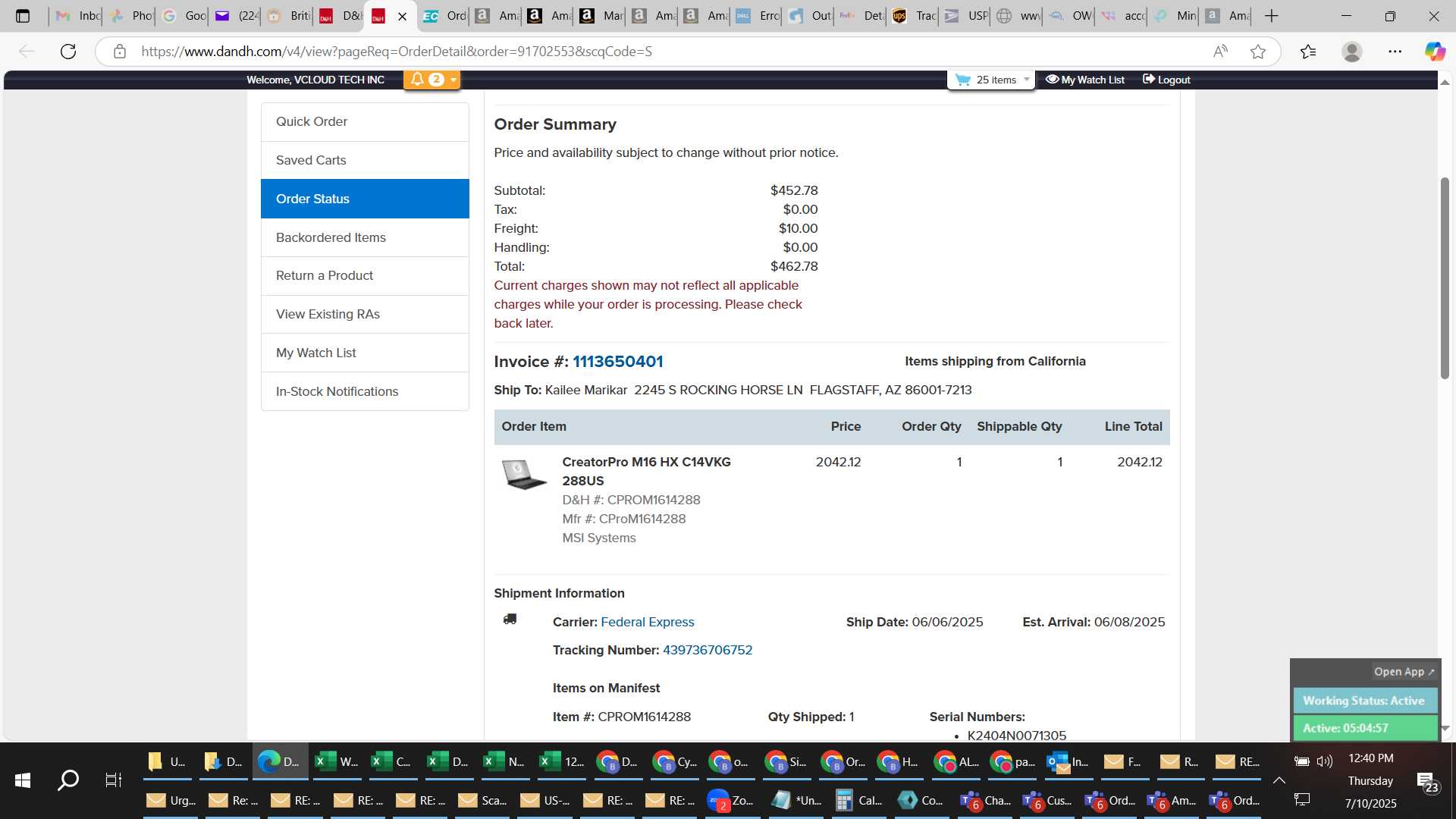Screen dimensions: 1456x819
Task: Close the current D&H tab
Action: click(x=402, y=17)
